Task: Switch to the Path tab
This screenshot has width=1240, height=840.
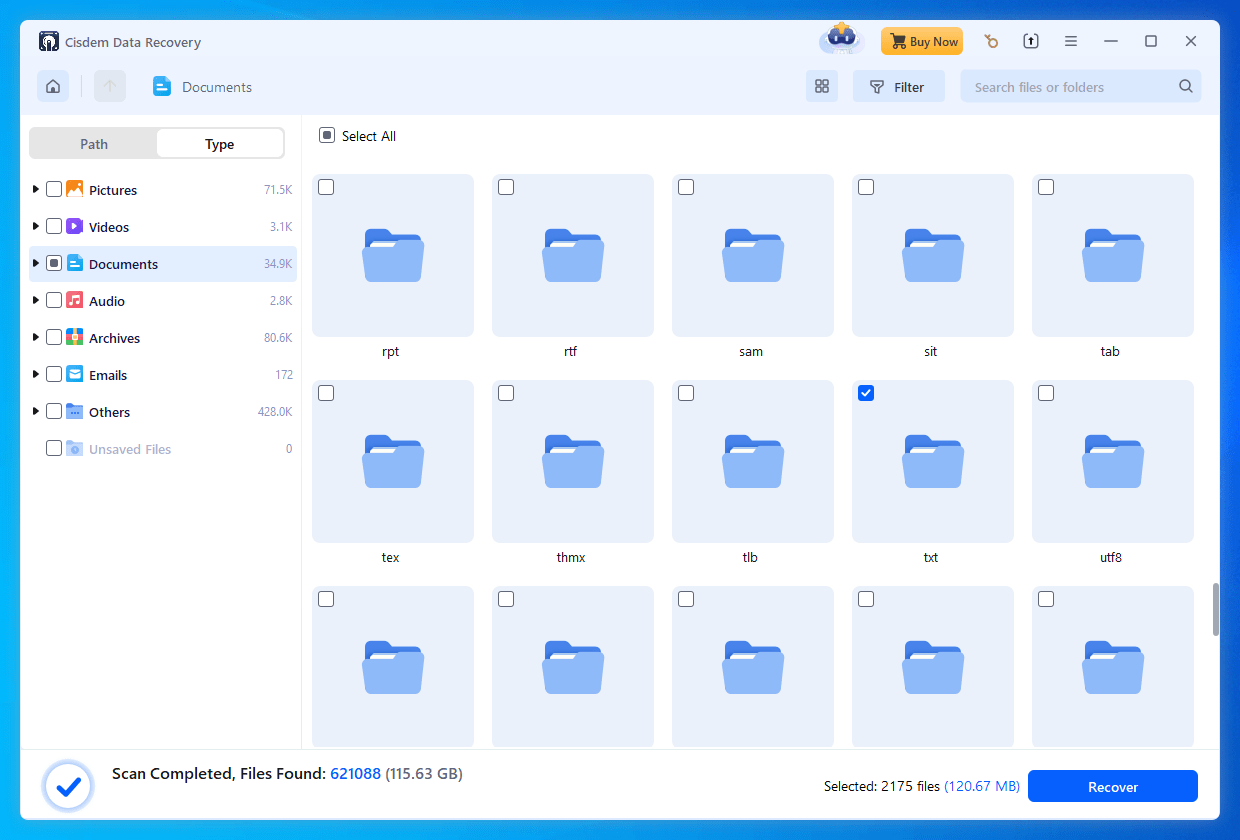Action: click(94, 144)
